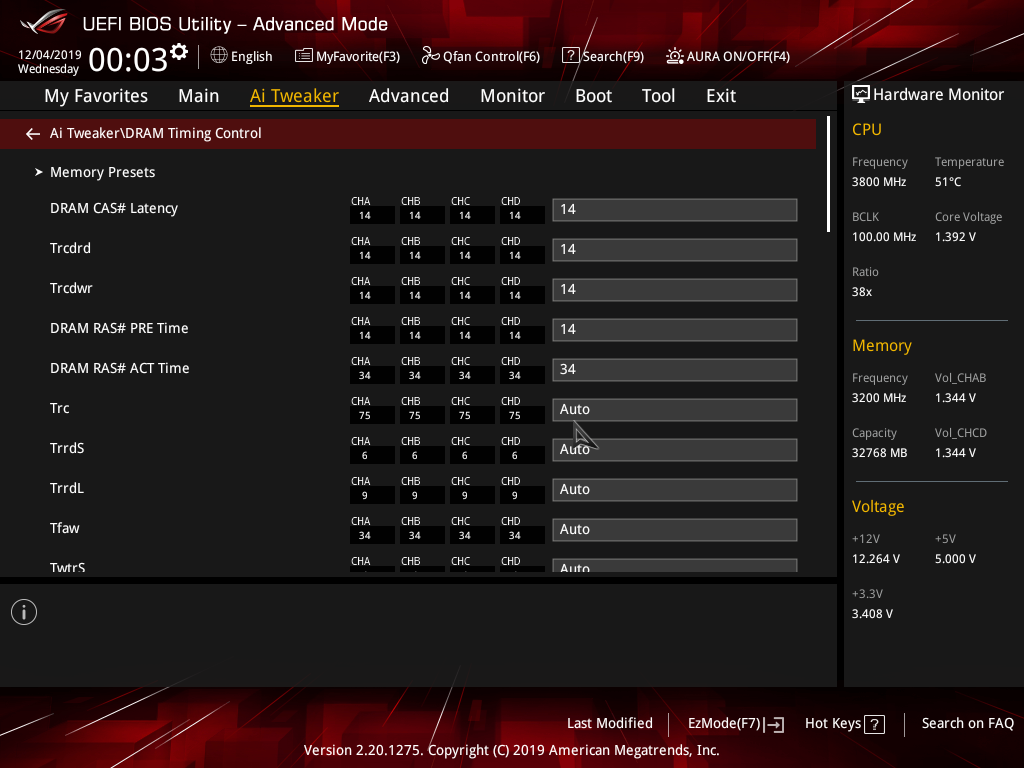
Task: Click DRAM RAS# PRE Time value field
Action: (x=675, y=329)
